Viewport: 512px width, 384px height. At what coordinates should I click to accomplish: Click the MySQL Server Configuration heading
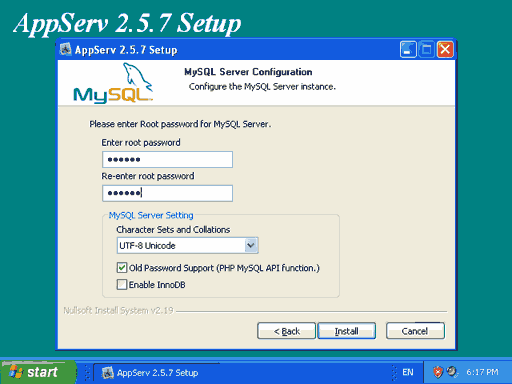[248, 72]
